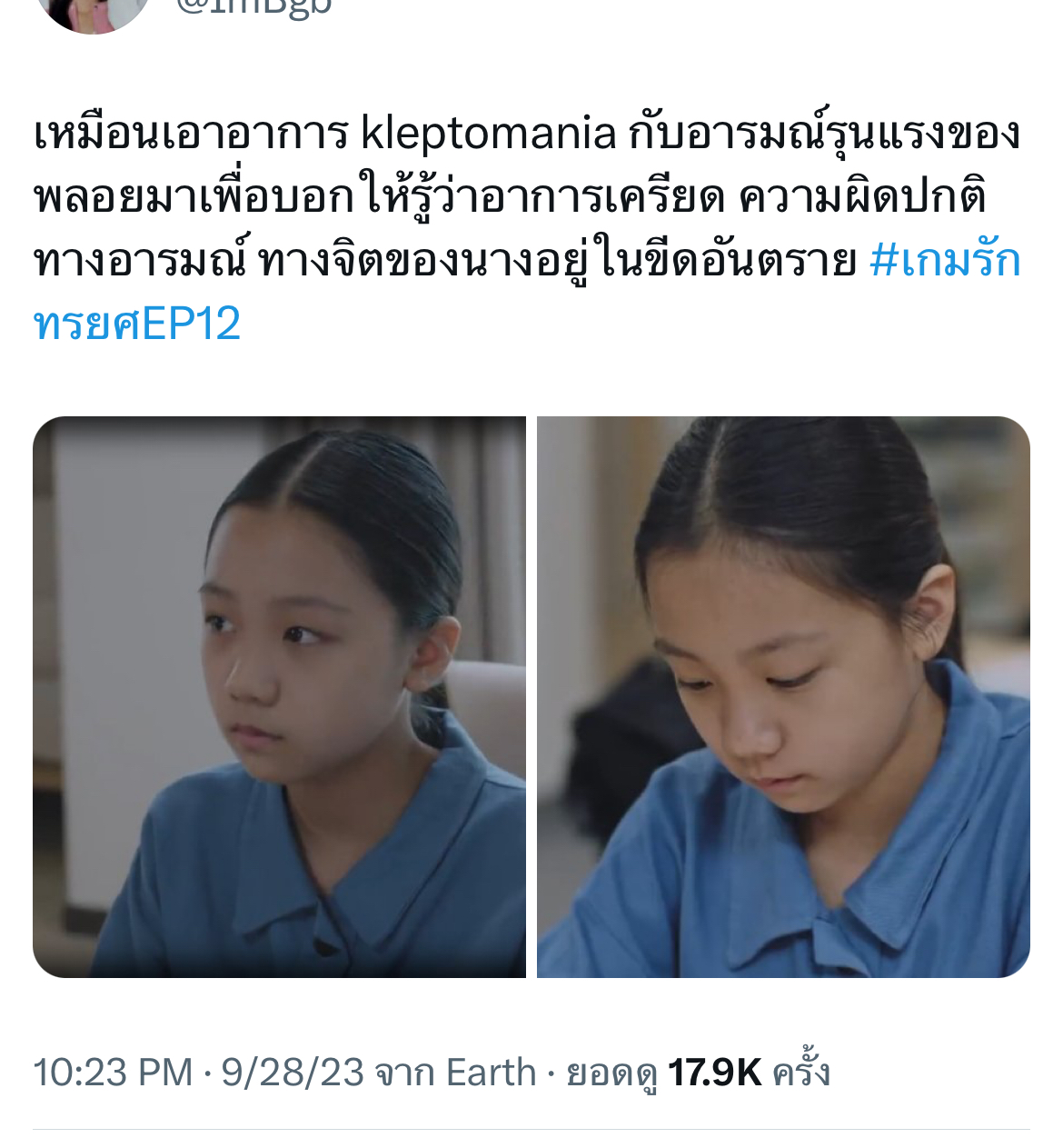
Task: Open the #เกมรัก hashtag link
Action: (x=945, y=261)
